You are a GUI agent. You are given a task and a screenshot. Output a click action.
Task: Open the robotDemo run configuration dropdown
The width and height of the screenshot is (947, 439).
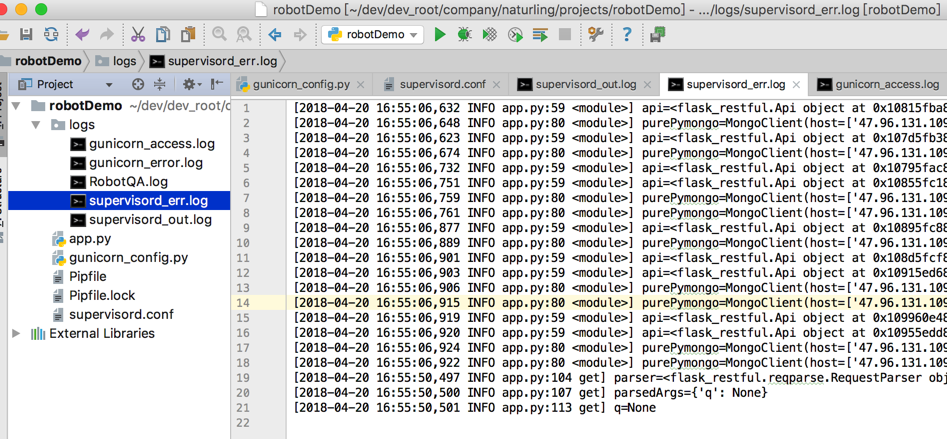coord(373,34)
